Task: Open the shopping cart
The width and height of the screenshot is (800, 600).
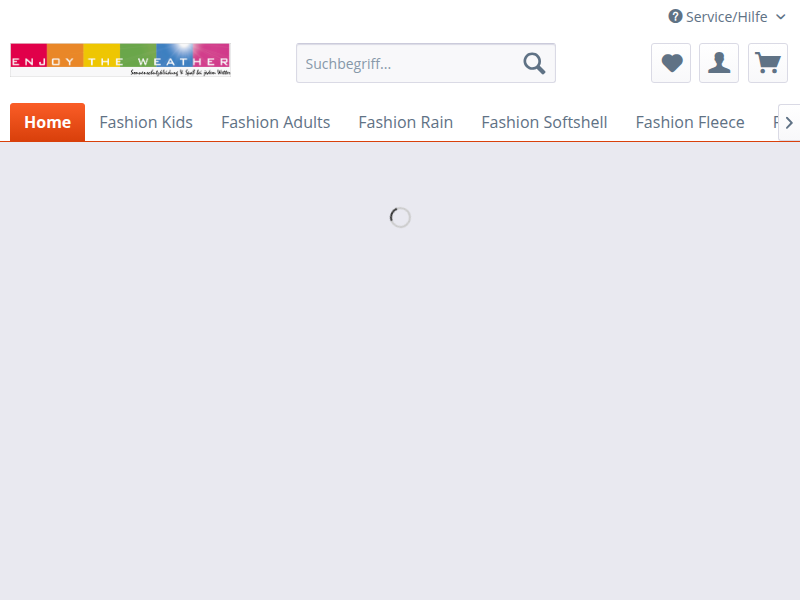Action: tap(767, 63)
